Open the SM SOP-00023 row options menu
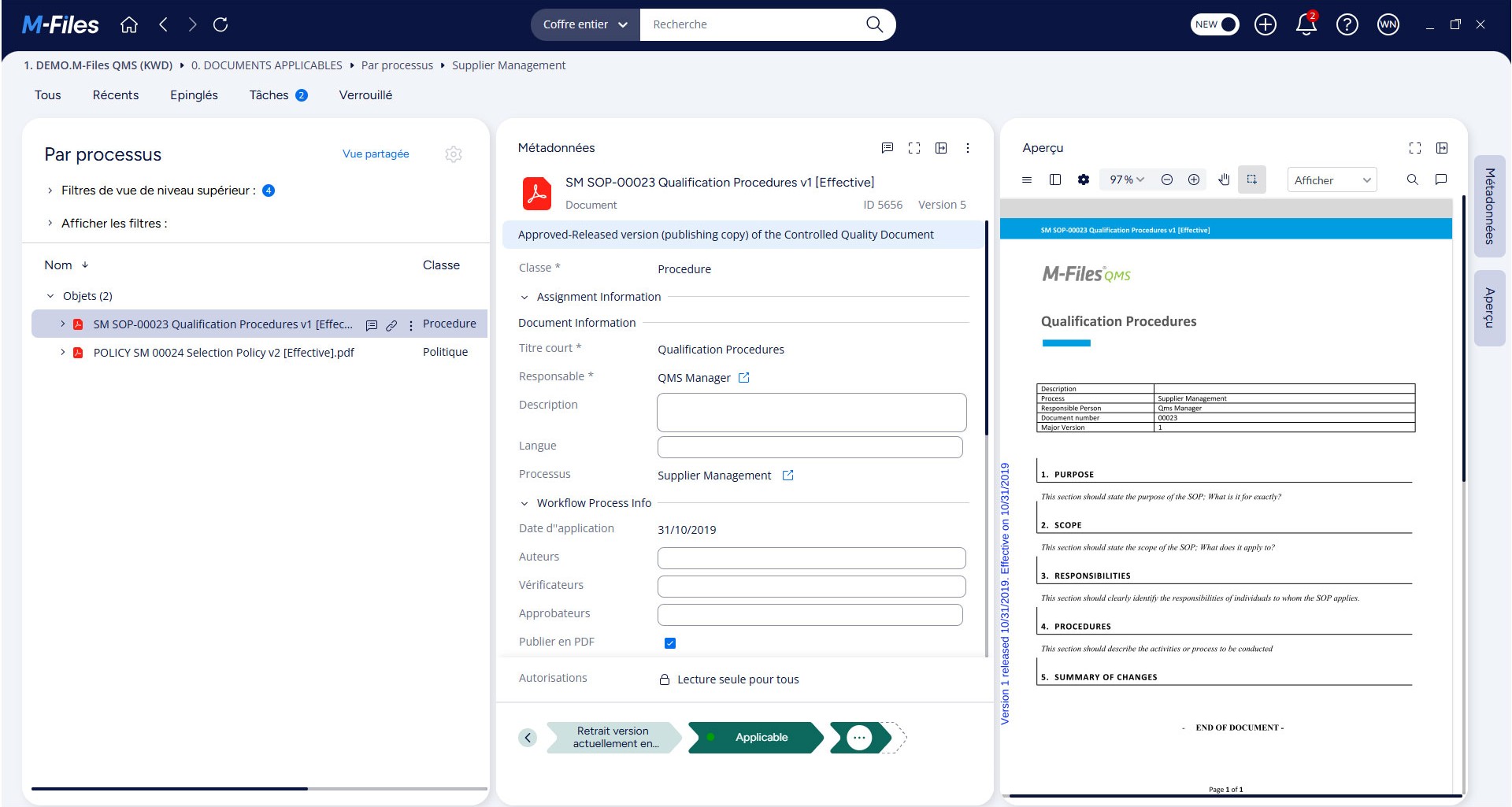The height and width of the screenshot is (807, 1512). [411, 325]
